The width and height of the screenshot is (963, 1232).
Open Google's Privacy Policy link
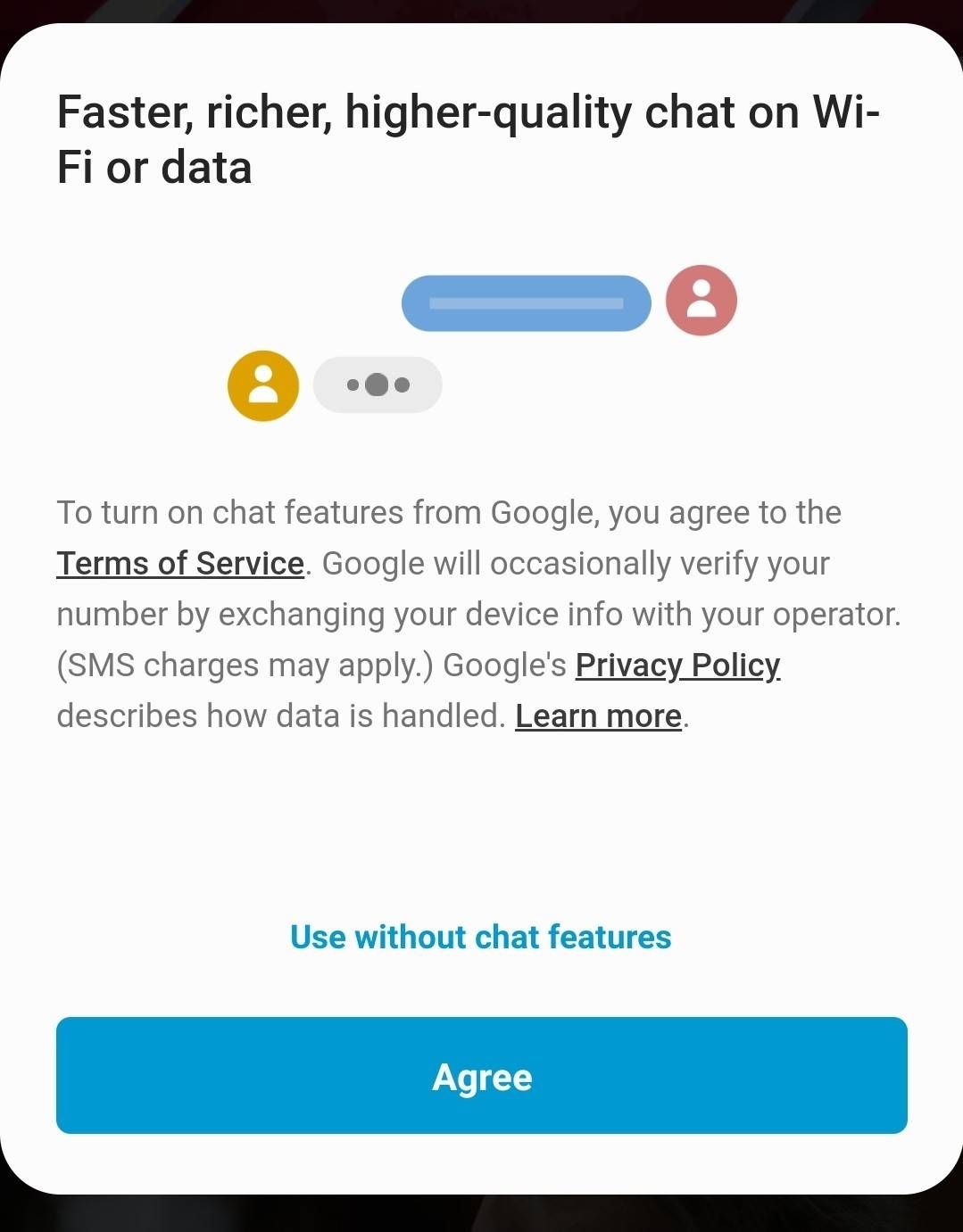(677, 666)
